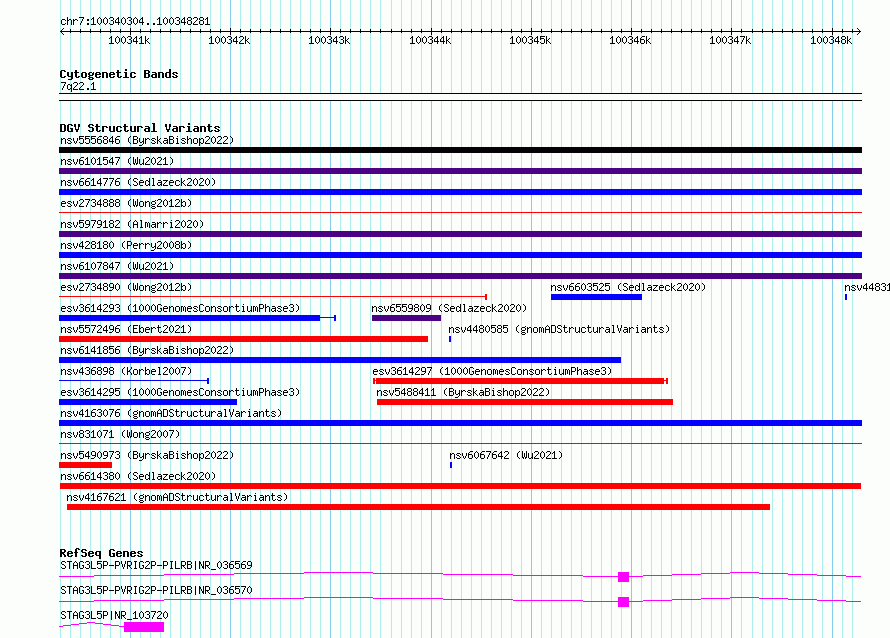Click the 7q22.1 cytogenetic band label
The image size is (890, 638).
(78, 86)
